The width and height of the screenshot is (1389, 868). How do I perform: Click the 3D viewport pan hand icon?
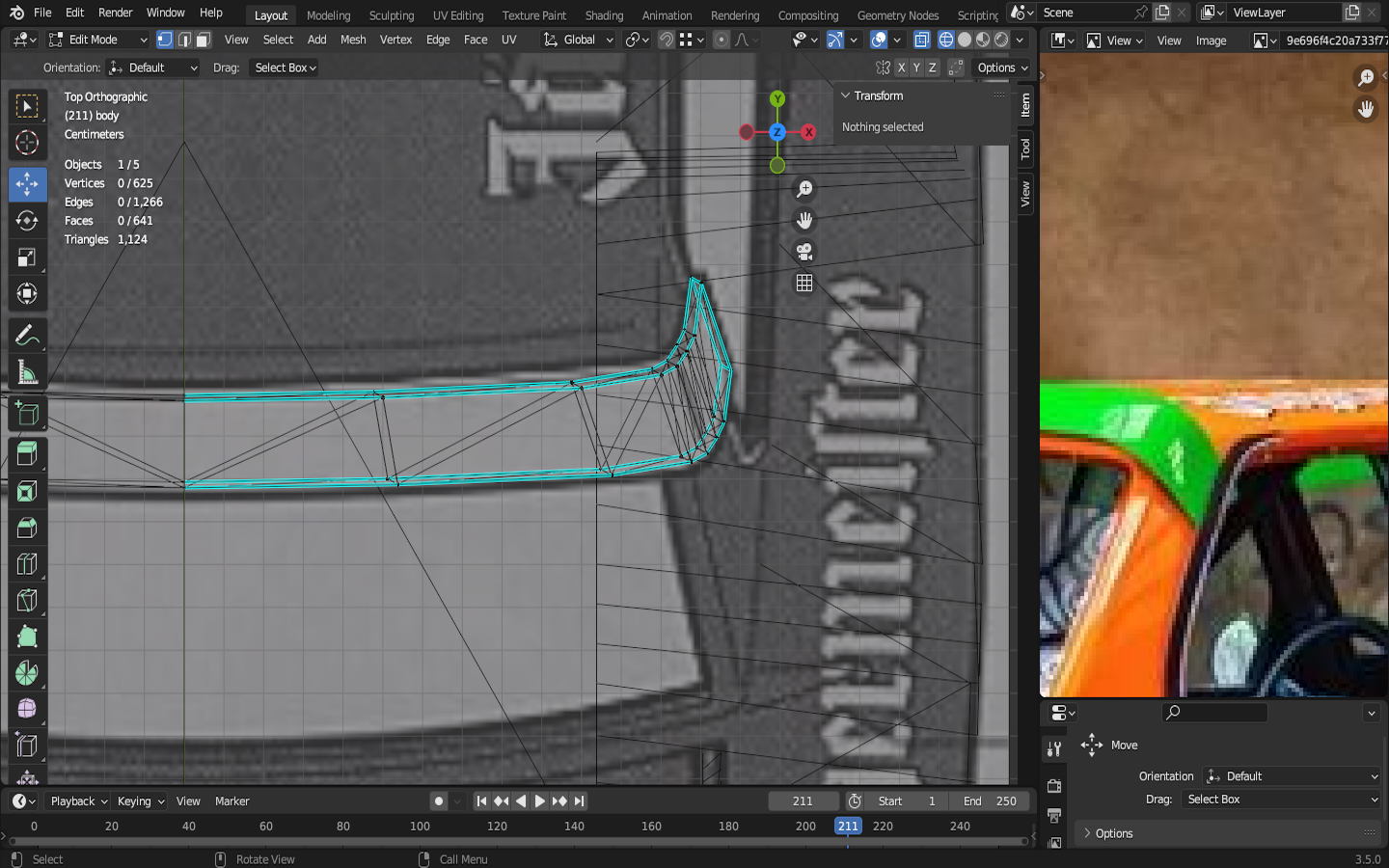point(804,221)
